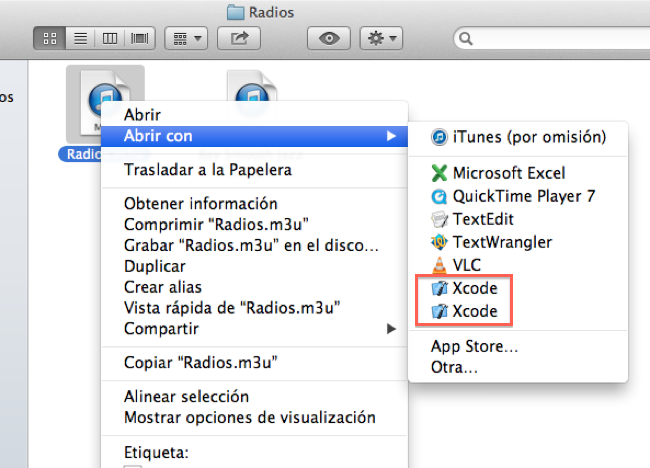Select Abrir con menu entry
650x468 pixels.
(255, 136)
